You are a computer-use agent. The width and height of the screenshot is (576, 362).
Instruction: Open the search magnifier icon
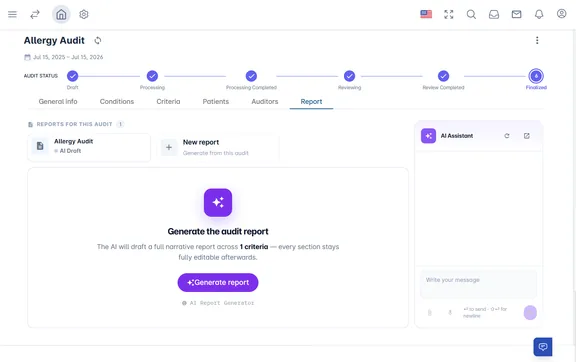[x=471, y=14]
